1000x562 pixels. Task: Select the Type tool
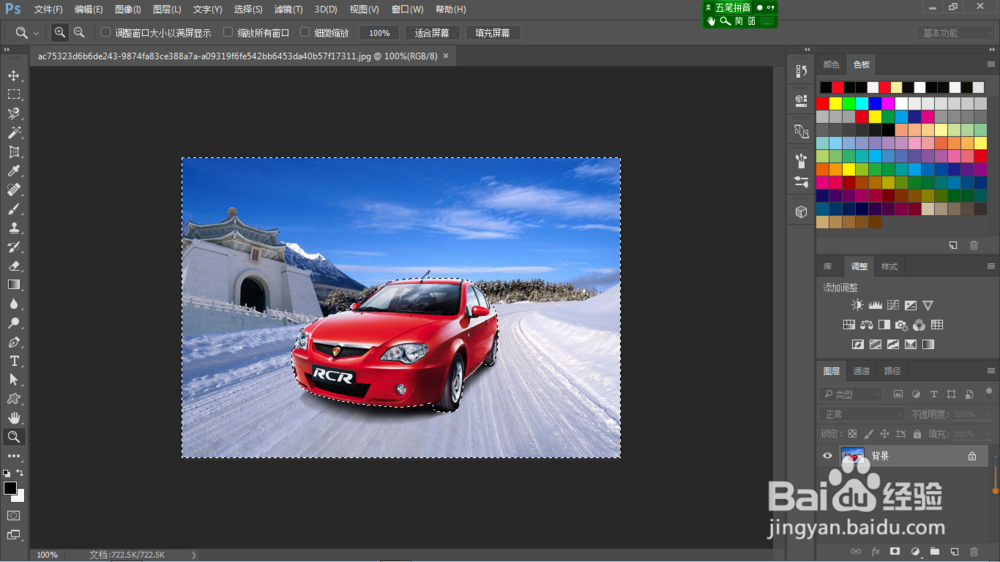[x=13, y=361]
